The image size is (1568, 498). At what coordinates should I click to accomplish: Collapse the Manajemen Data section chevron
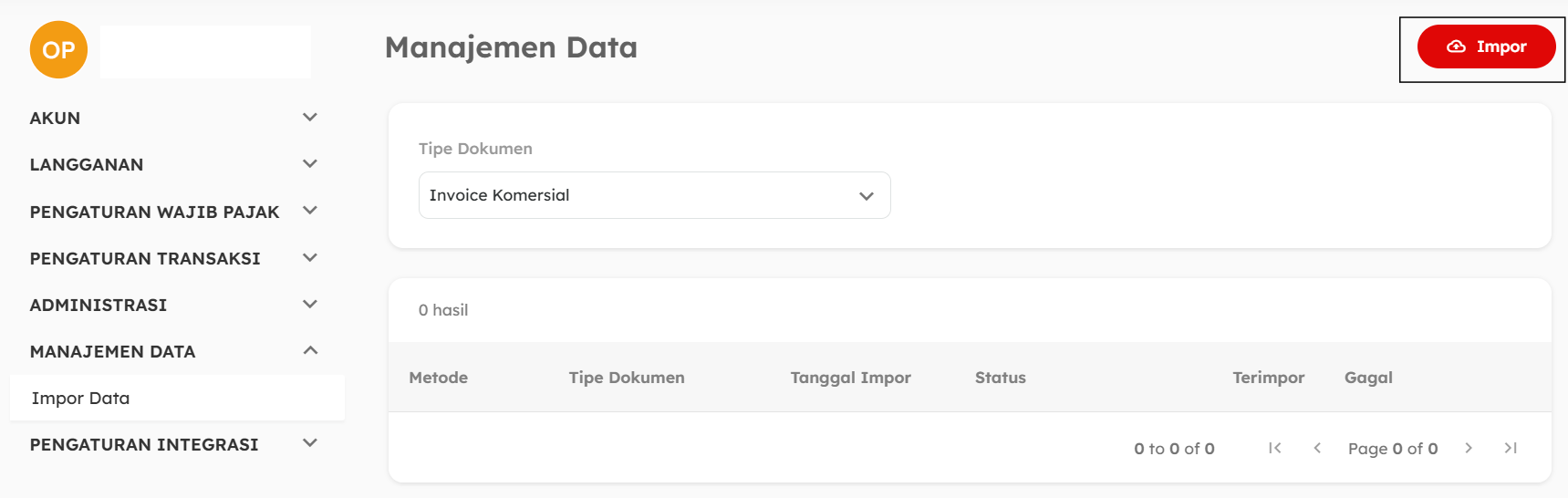click(310, 351)
